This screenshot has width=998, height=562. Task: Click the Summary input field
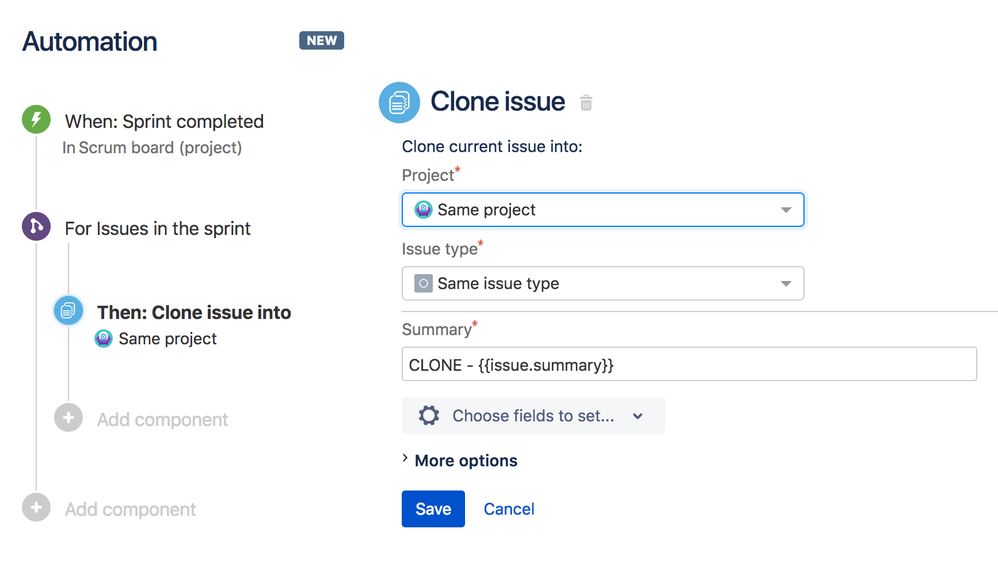click(x=688, y=365)
